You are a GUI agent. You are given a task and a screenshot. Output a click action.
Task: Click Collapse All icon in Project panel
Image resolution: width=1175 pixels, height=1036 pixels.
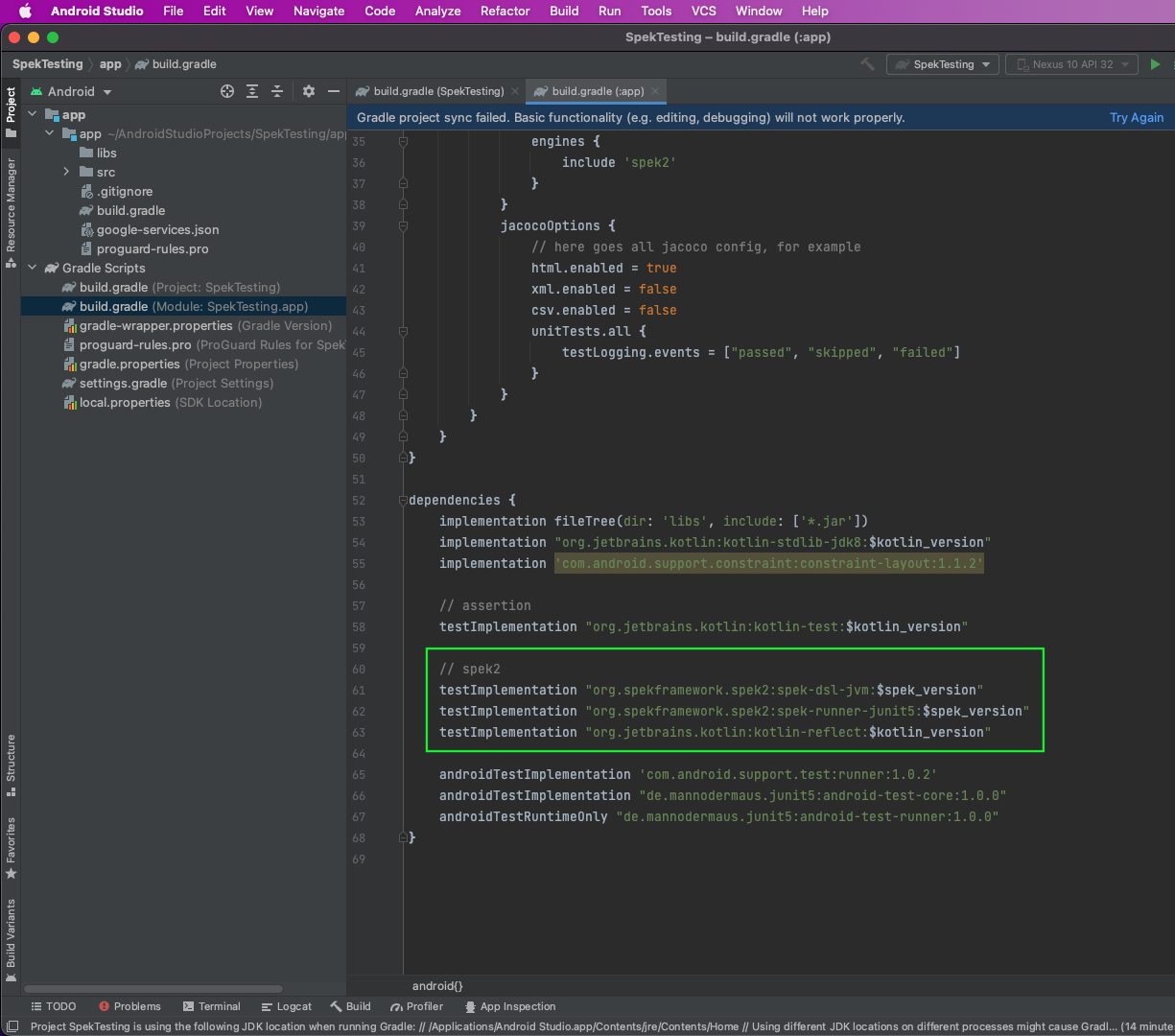[x=277, y=91]
